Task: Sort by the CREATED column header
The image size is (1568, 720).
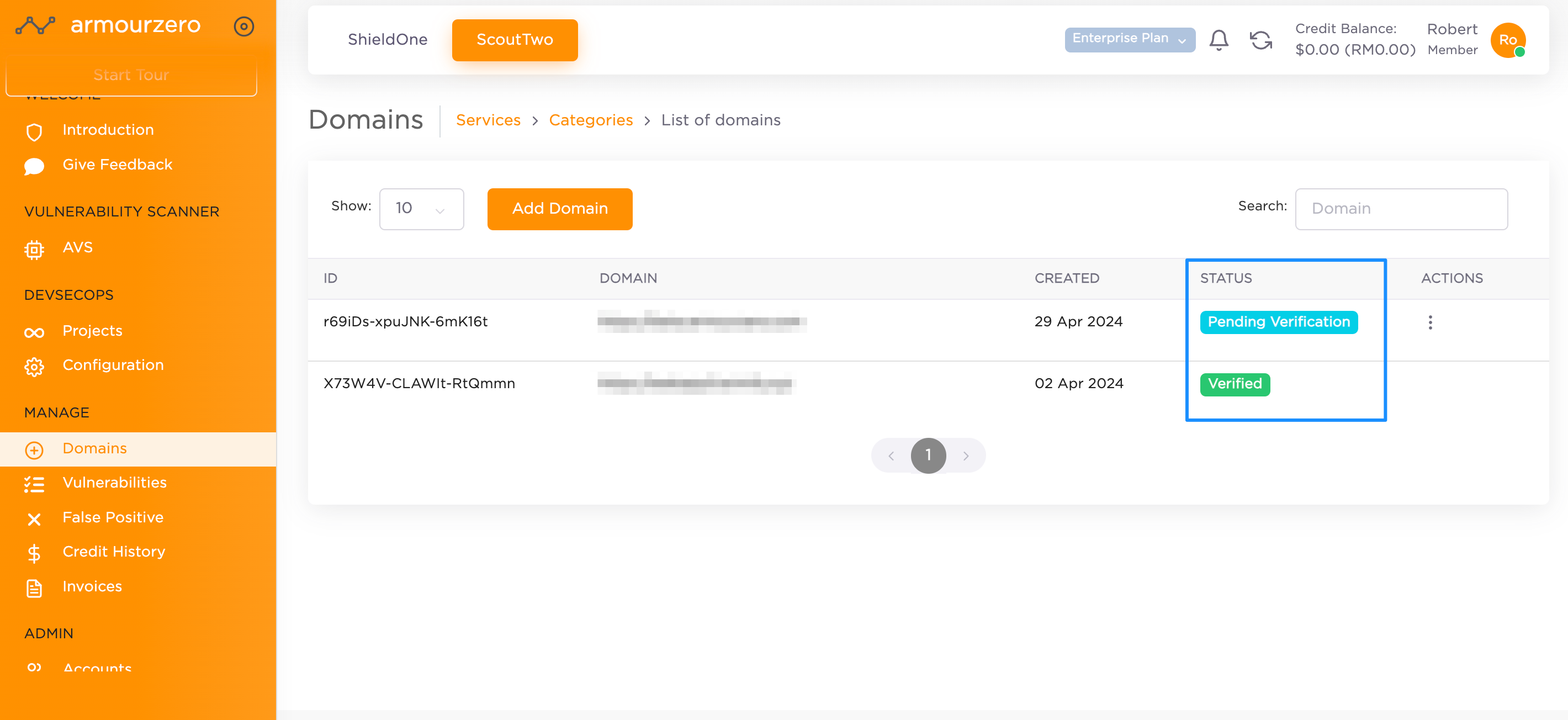Action: pos(1067,278)
